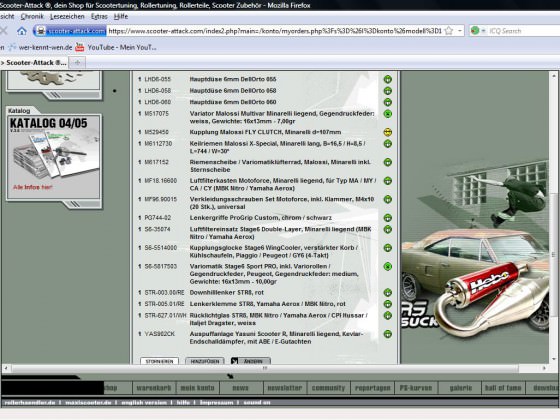This screenshot has height=420, width=560.
Task: Click the green status icon for Hauptdüse DellOrto 055
Action: [388, 79]
